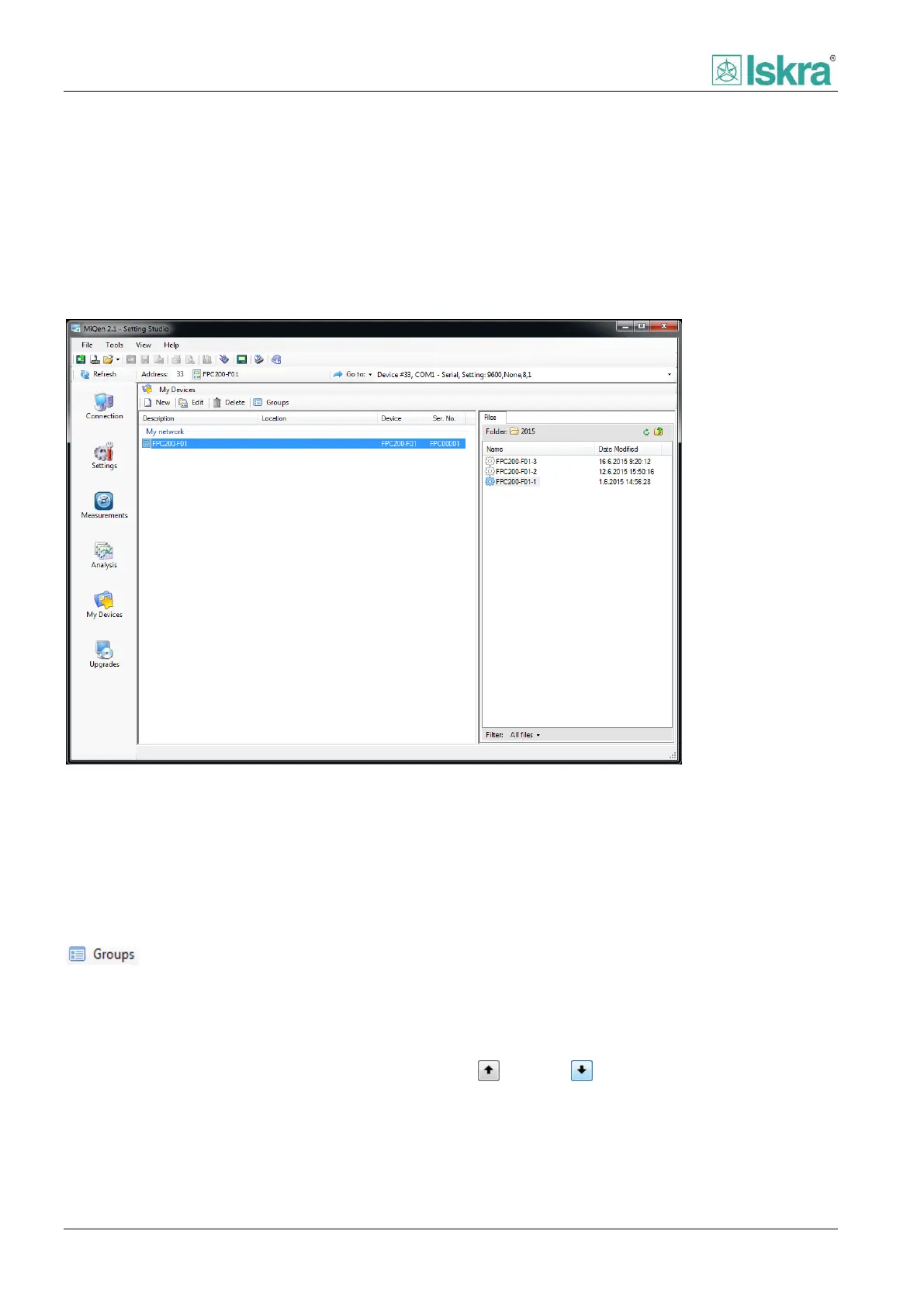This screenshot has width=924, height=1307.
Task: Open the Upgrades section
Action: pyautogui.click(x=104, y=653)
